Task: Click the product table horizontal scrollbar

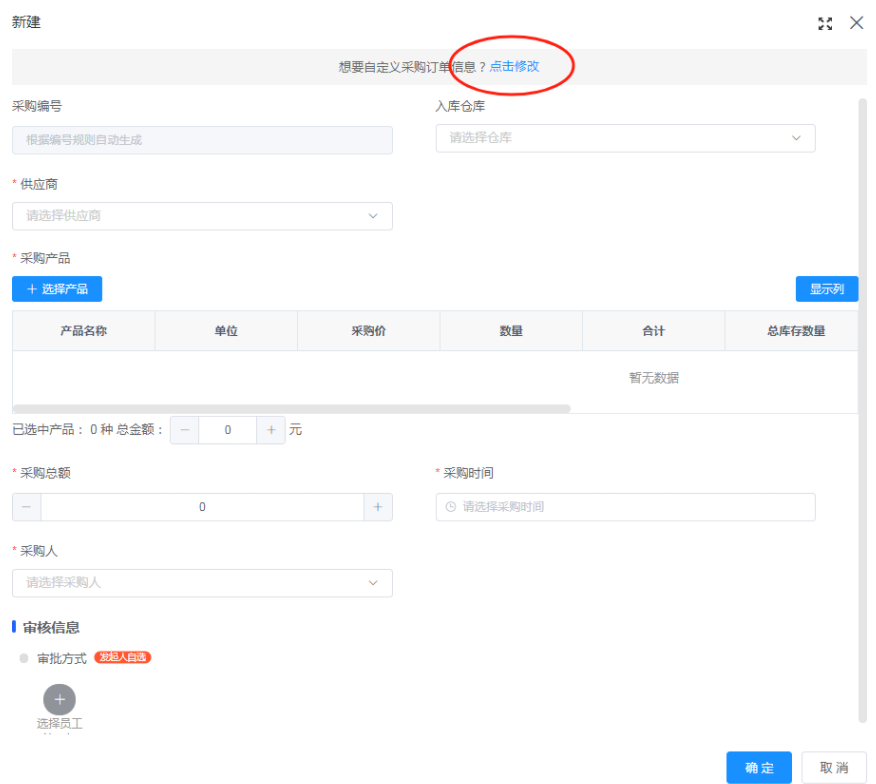Action: point(291,409)
